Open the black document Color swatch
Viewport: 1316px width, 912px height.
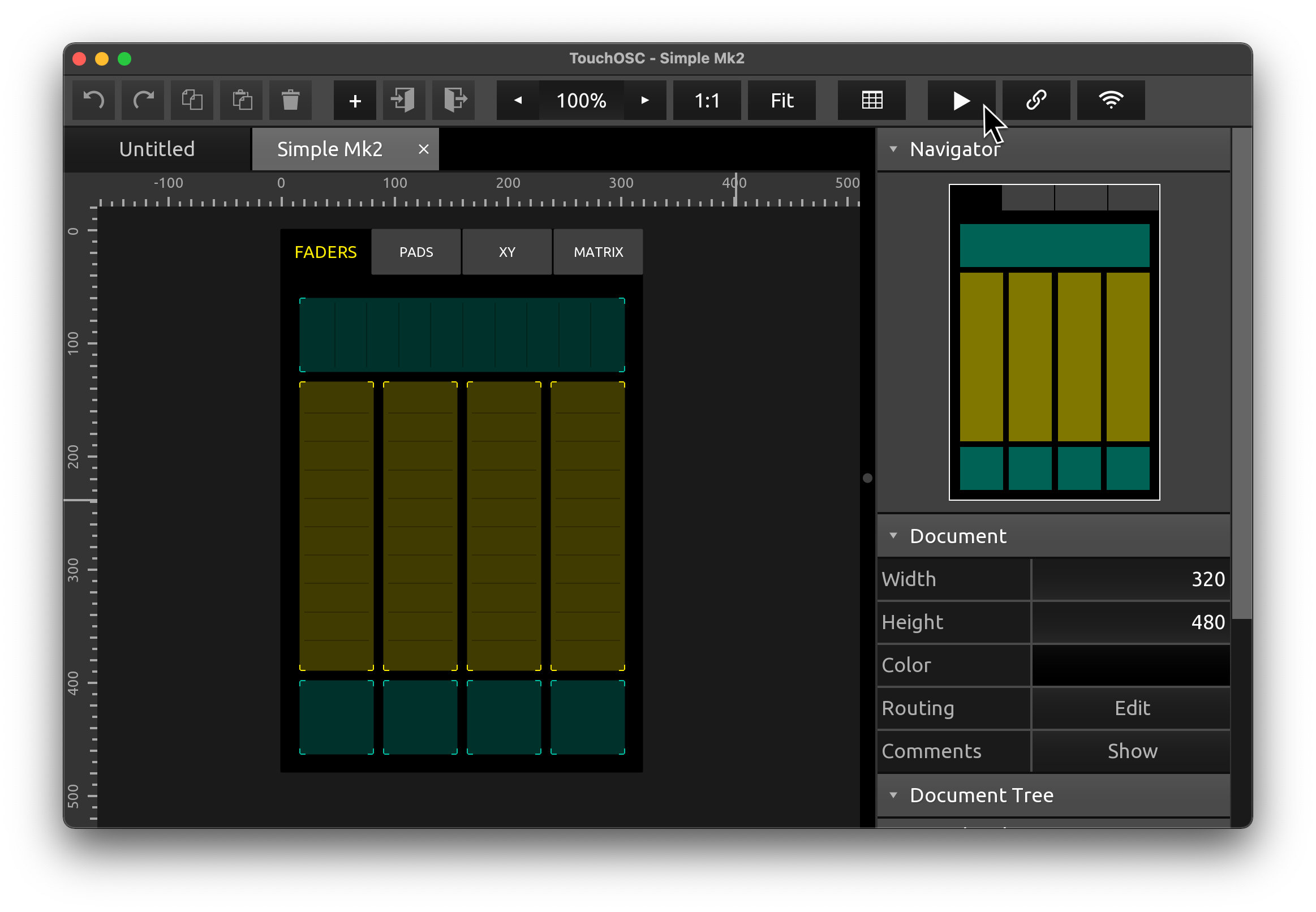(1131, 665)
